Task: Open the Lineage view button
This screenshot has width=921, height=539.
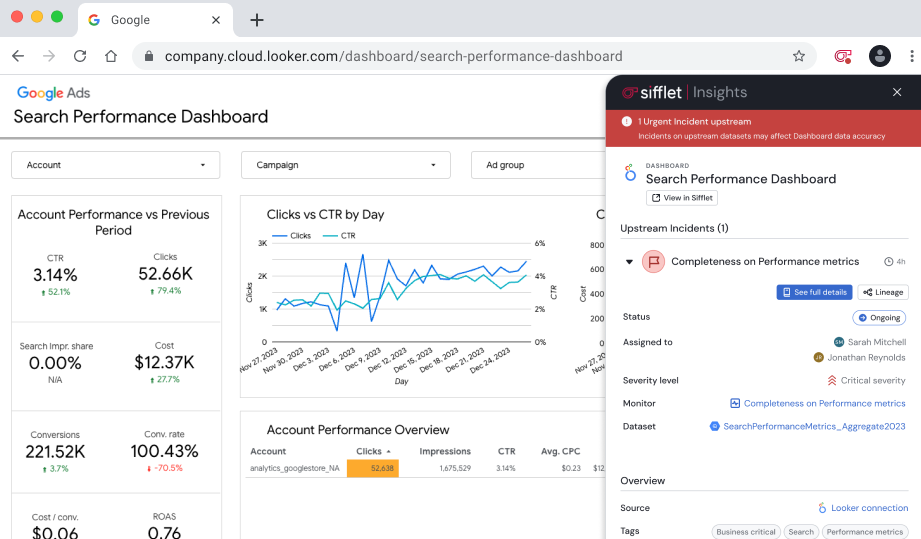Action: pos(882,292)
